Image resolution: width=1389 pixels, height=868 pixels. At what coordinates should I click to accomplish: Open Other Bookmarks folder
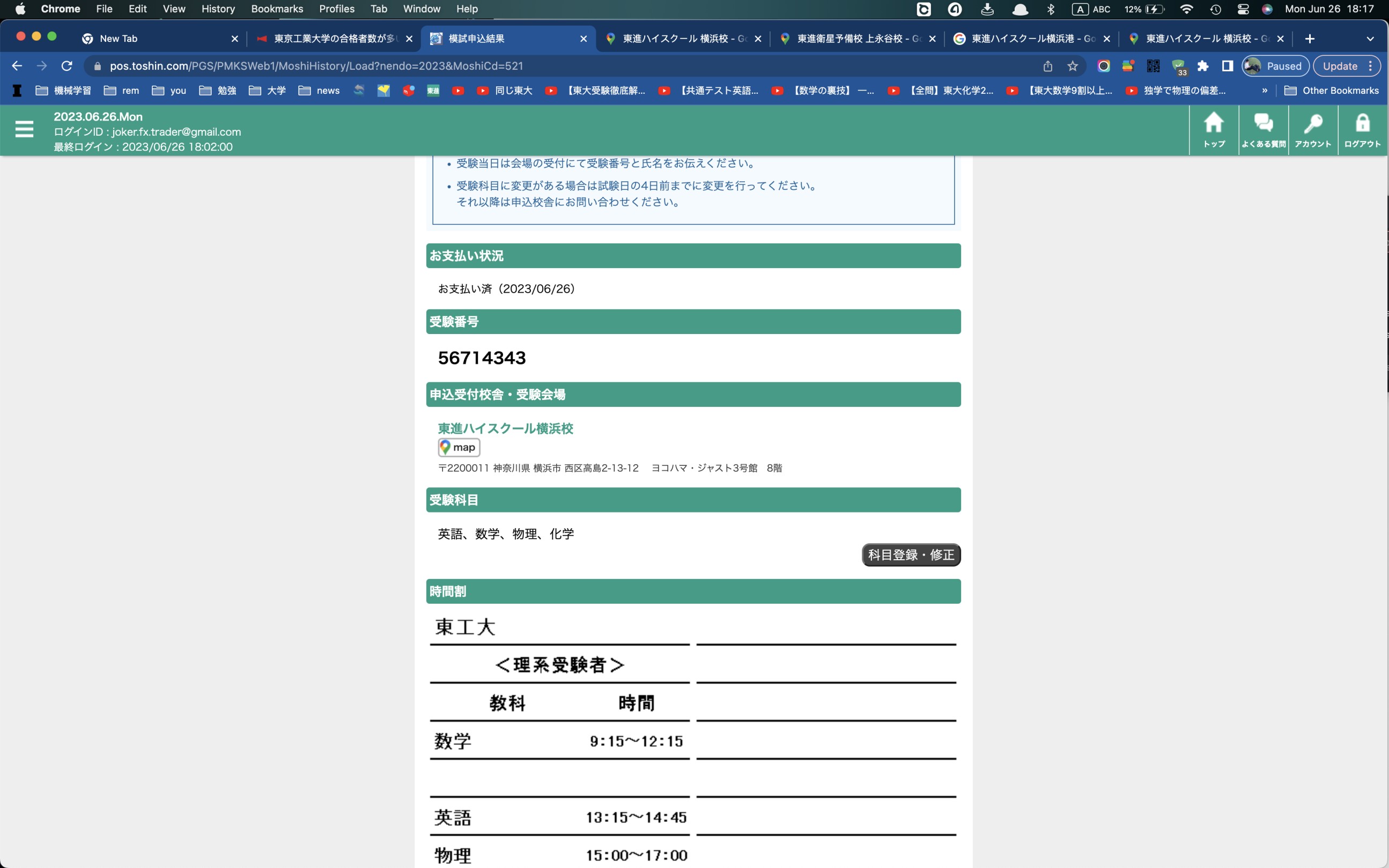(x=1331, y=91)
